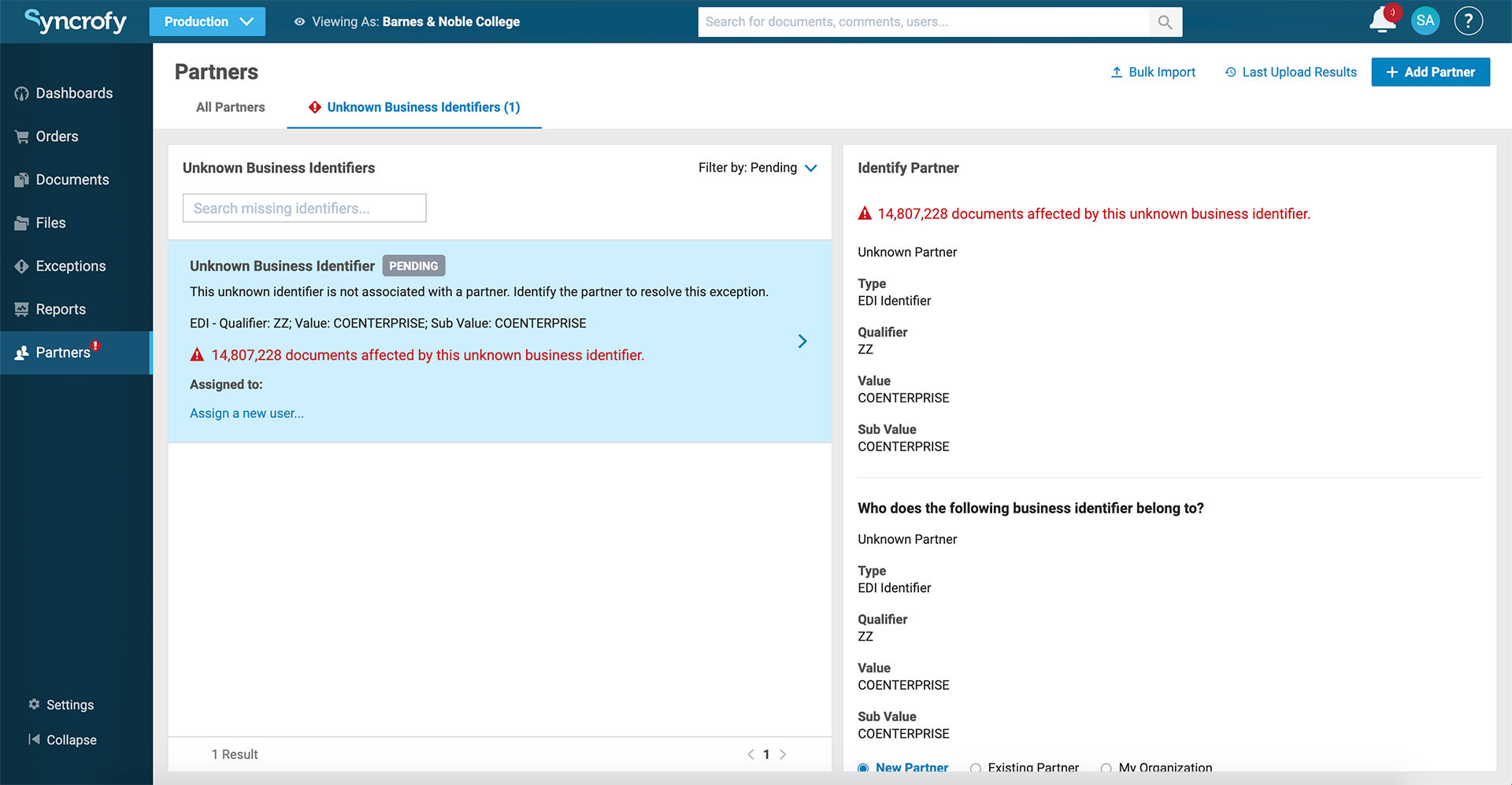
Task: Open the Production environment dropdown
Action: tap(207, 22)
